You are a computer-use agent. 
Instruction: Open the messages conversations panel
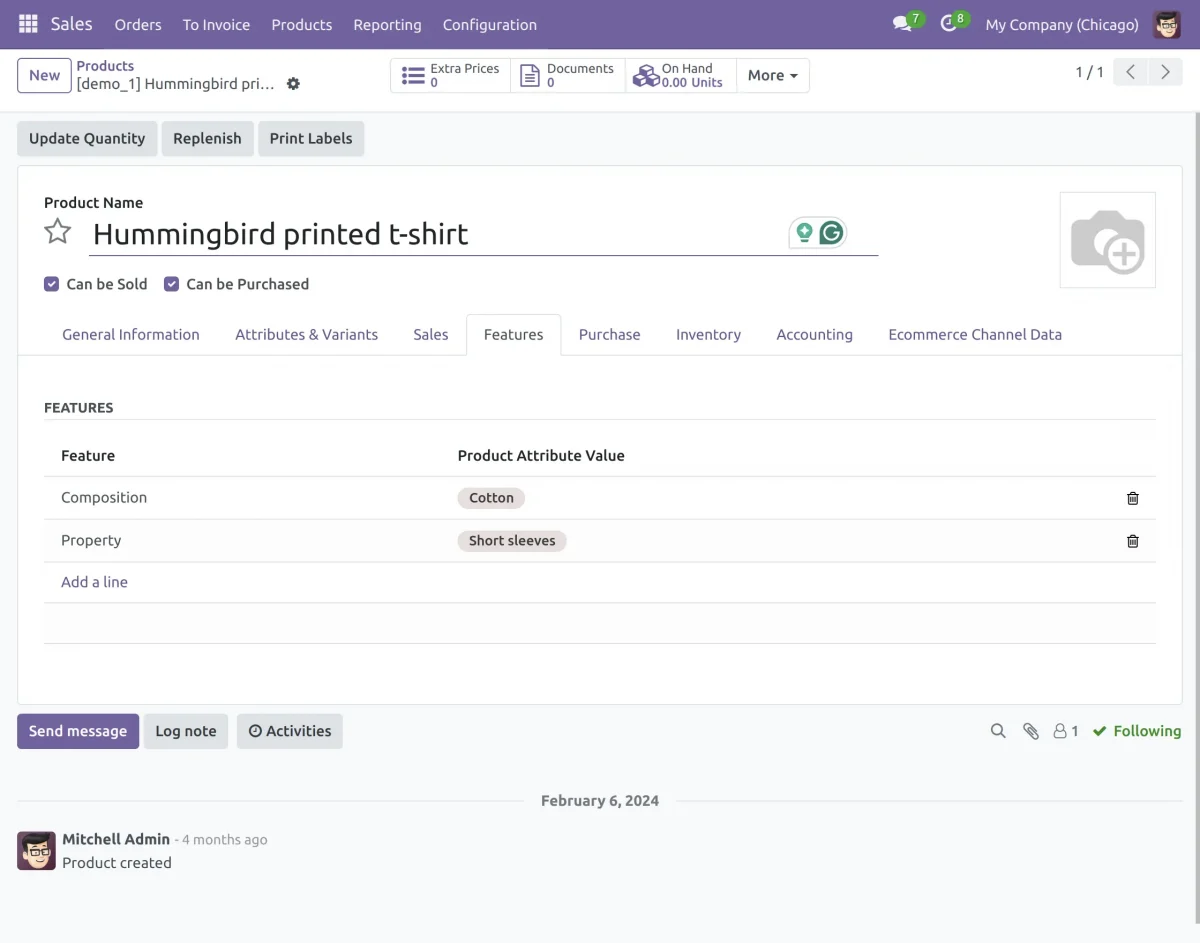click(x=901, y=24)
